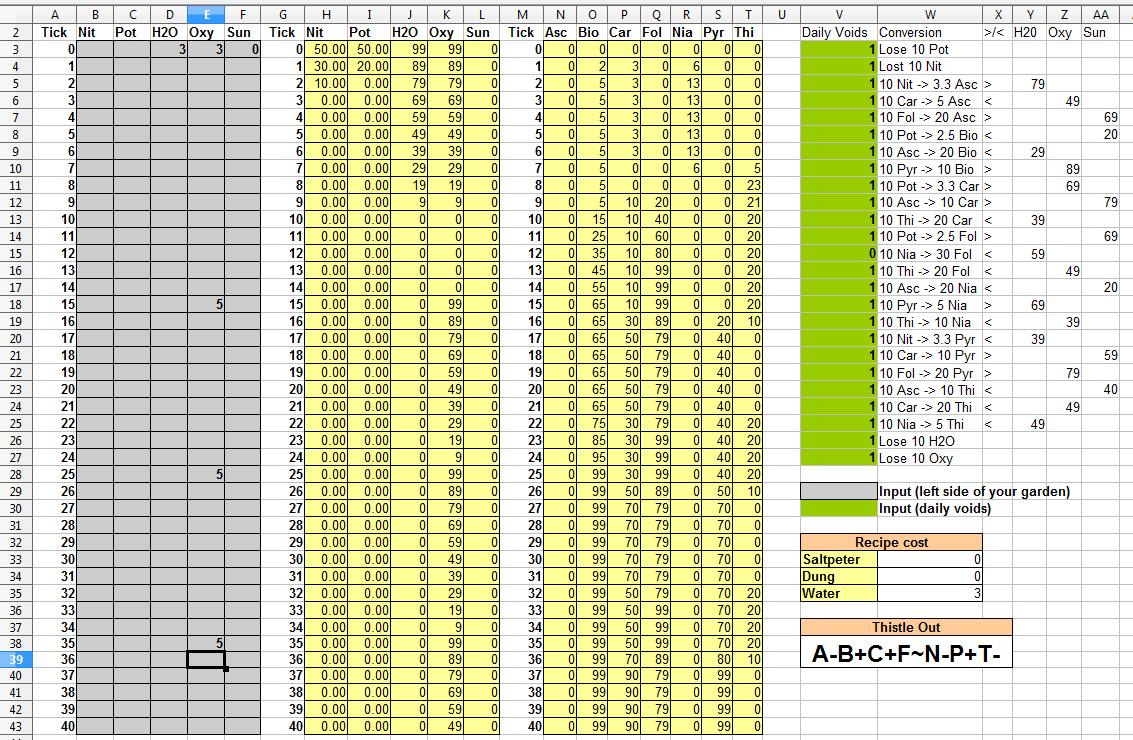Image resolution: width=1133 pixels, height=740 pixels.
Task: Click the "10 Pyr -> 5 Nia" conversion
Action: pyautogui.click(x=930, y=305)
